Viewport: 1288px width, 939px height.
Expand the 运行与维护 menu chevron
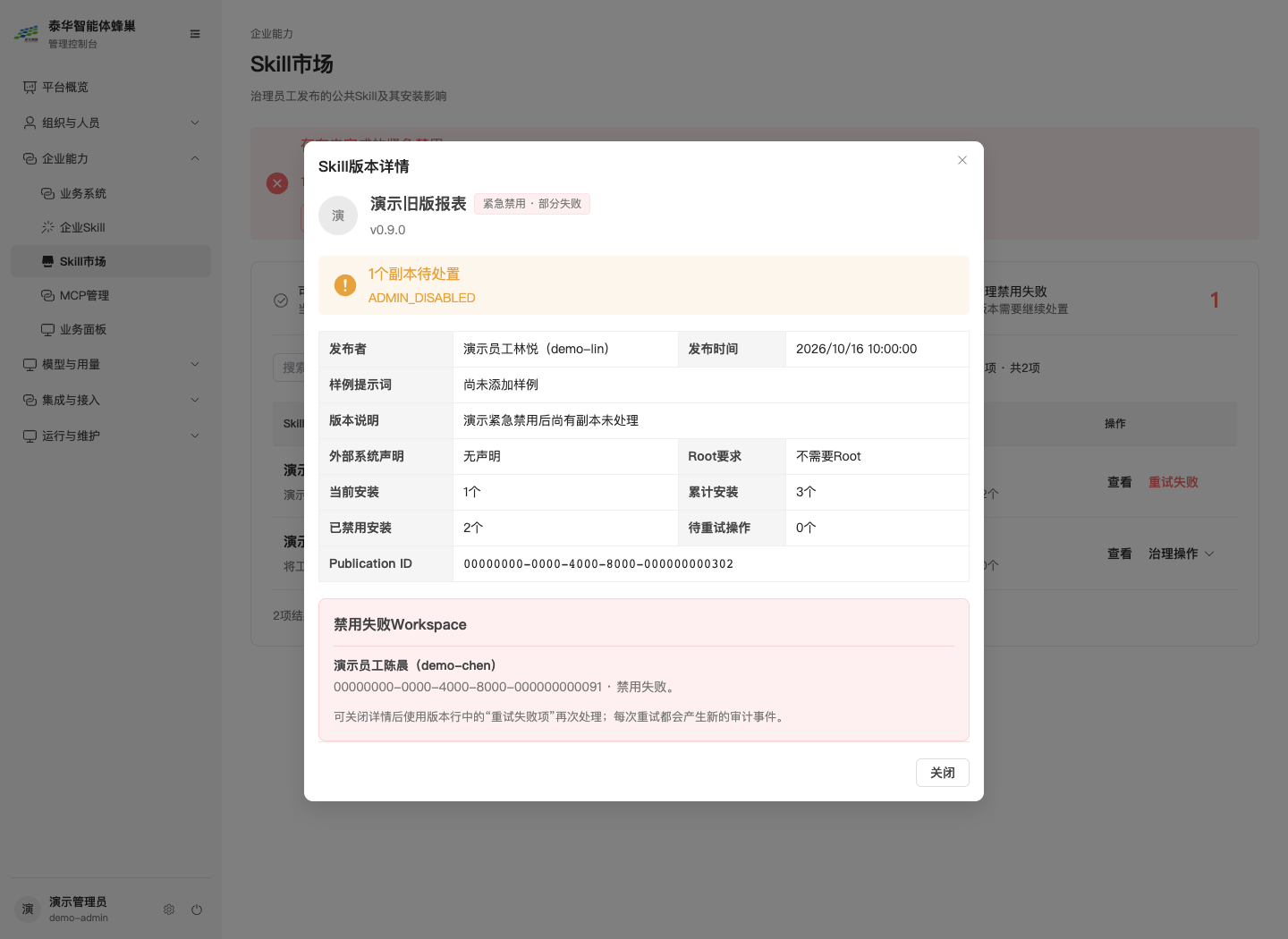click(195, 436)
